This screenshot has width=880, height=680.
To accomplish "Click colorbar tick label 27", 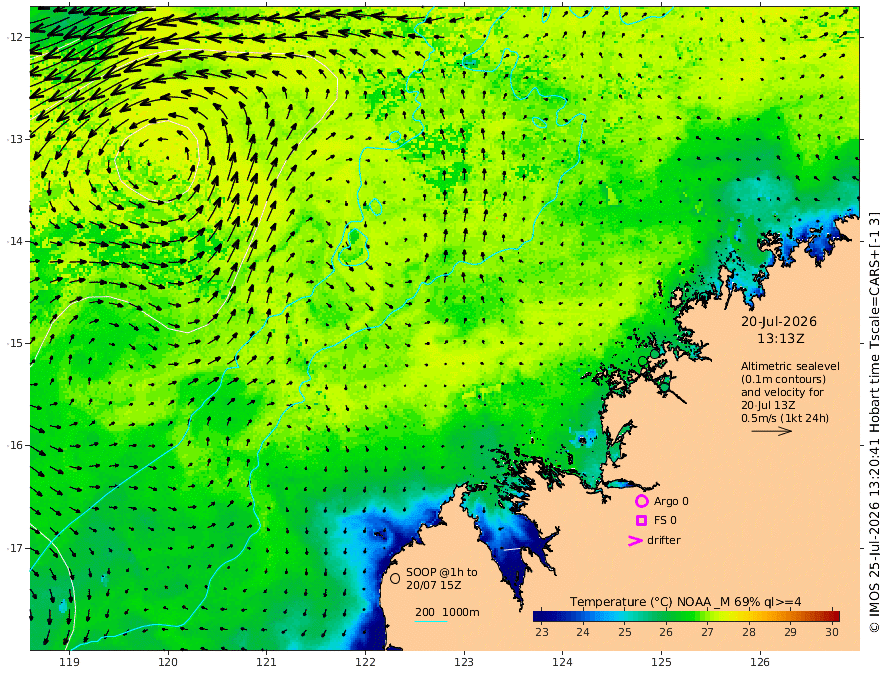I will [x=708, y=632].
